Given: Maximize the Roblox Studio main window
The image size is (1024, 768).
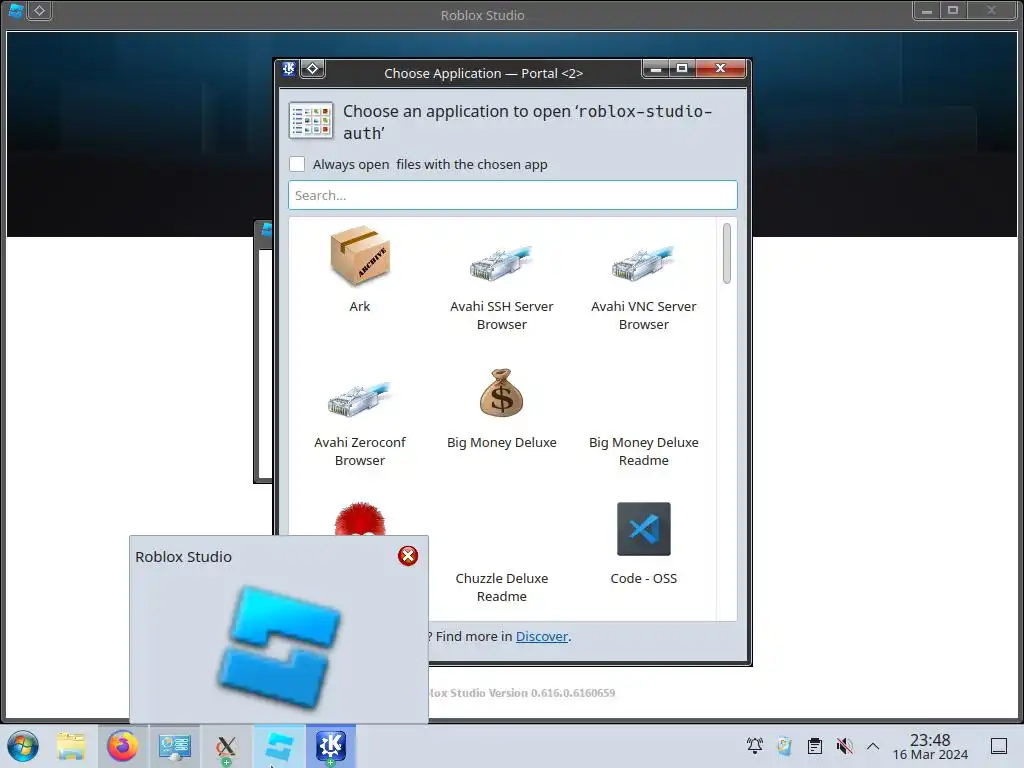Looking at the screenshot, I should click(x=953, y=10).
